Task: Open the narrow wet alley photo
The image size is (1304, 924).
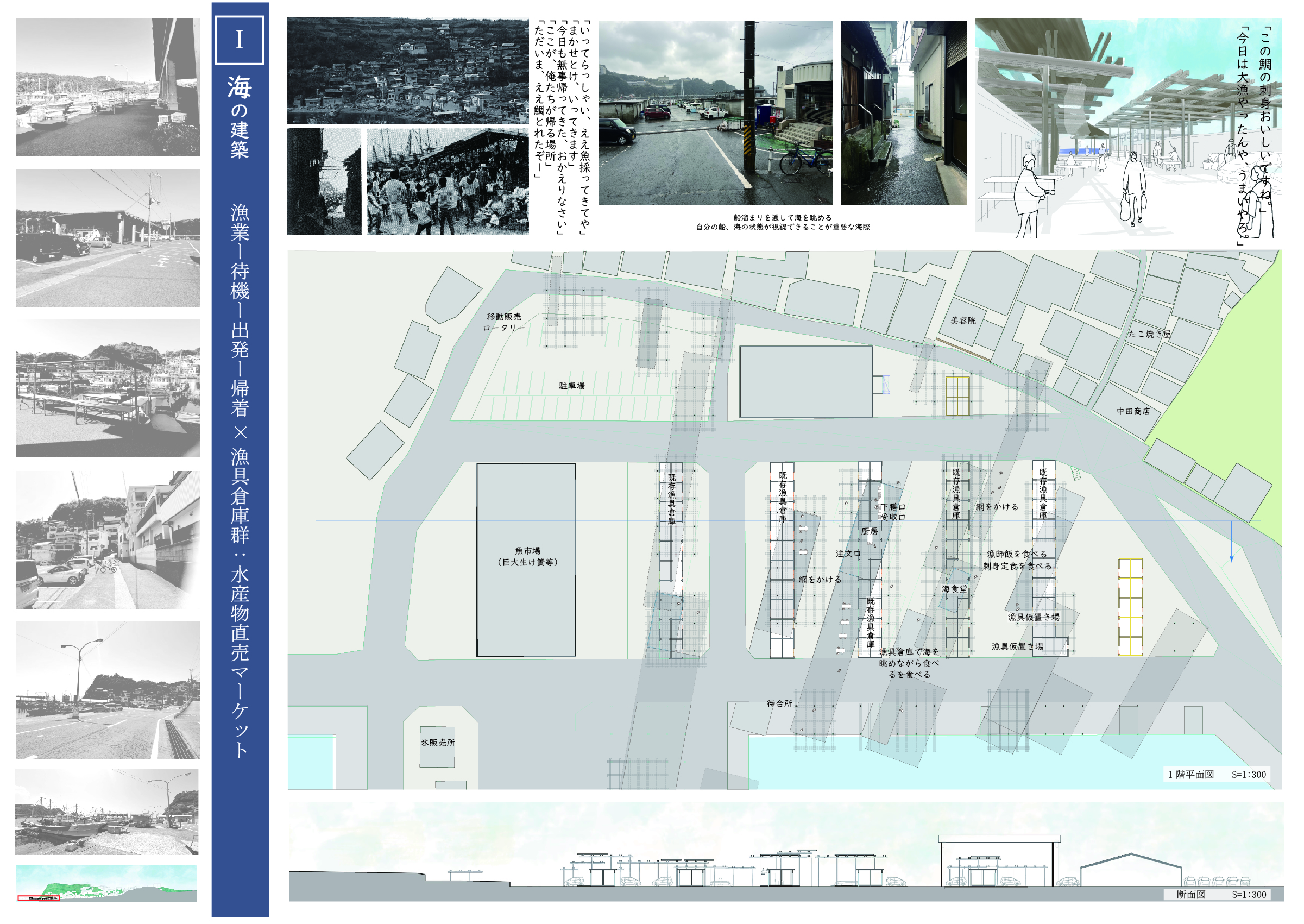Action: point(903,112)
